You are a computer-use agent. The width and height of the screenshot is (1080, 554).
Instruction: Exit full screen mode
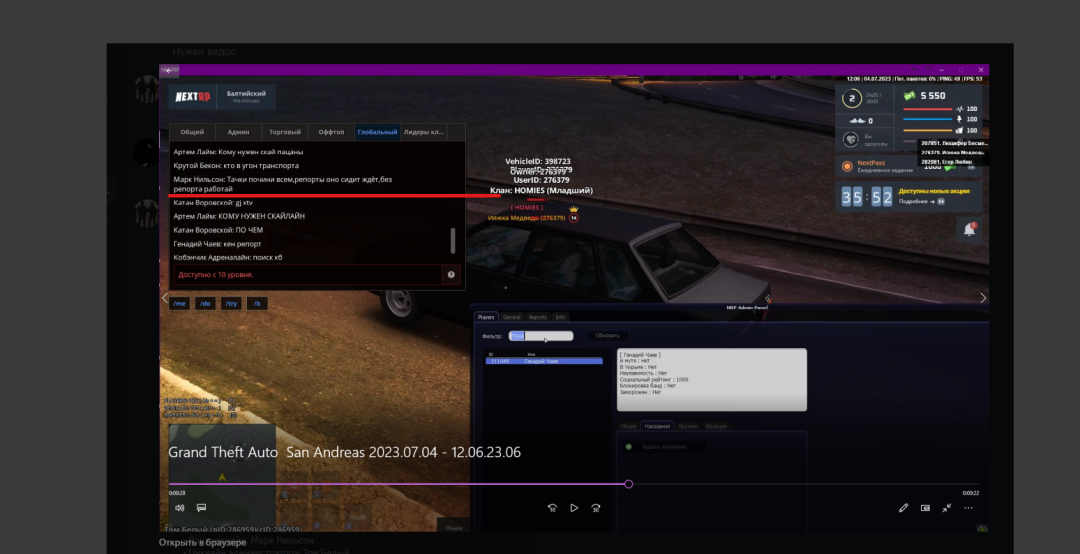pyautogui.click(x=947, y=508)
